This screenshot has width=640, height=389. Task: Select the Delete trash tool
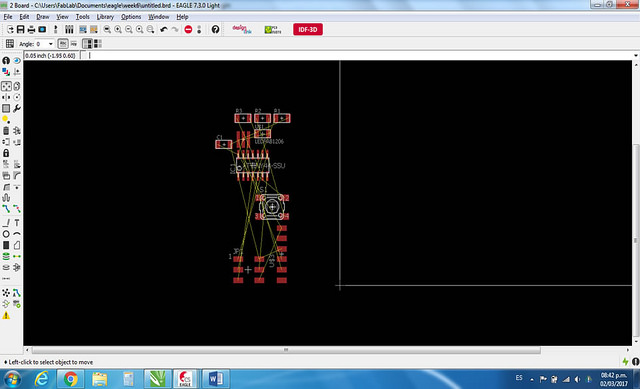6,131
